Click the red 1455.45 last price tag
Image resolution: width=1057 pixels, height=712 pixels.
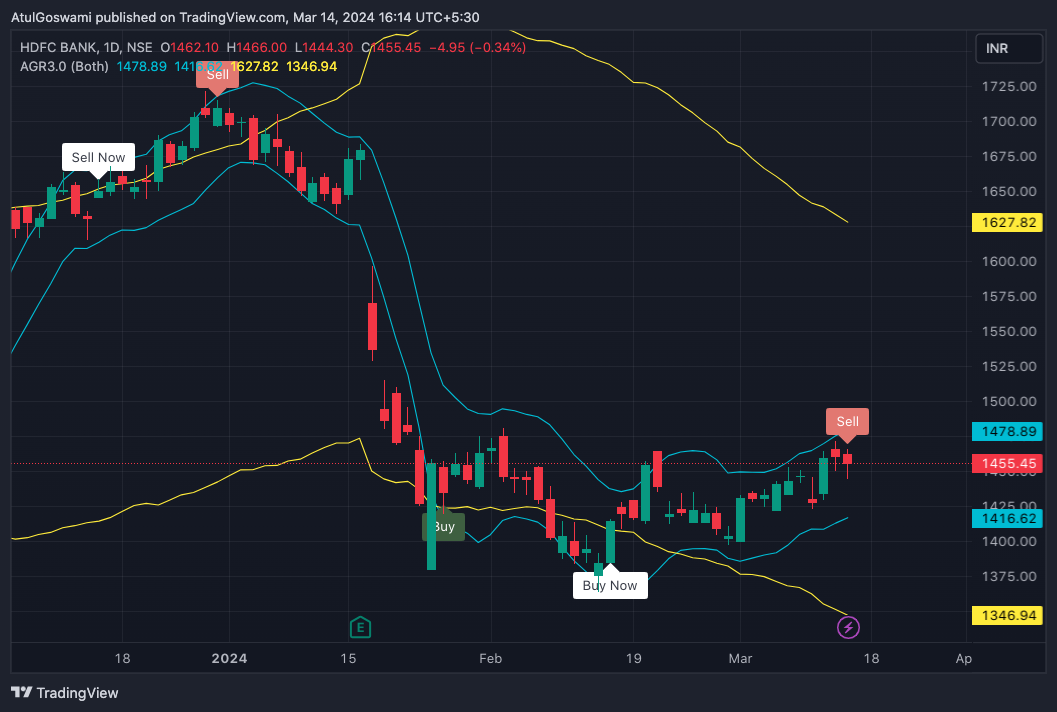coord(1007,463)
